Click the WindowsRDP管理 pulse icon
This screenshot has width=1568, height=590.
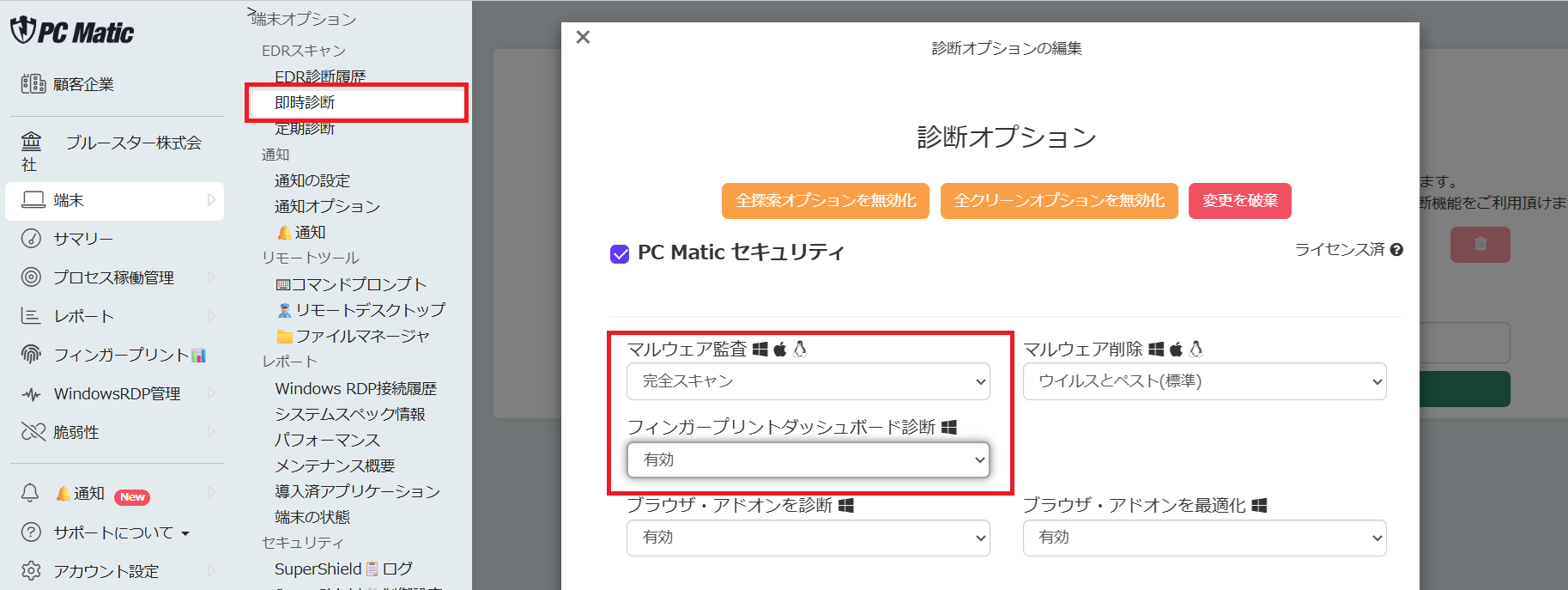coord(32,394)
